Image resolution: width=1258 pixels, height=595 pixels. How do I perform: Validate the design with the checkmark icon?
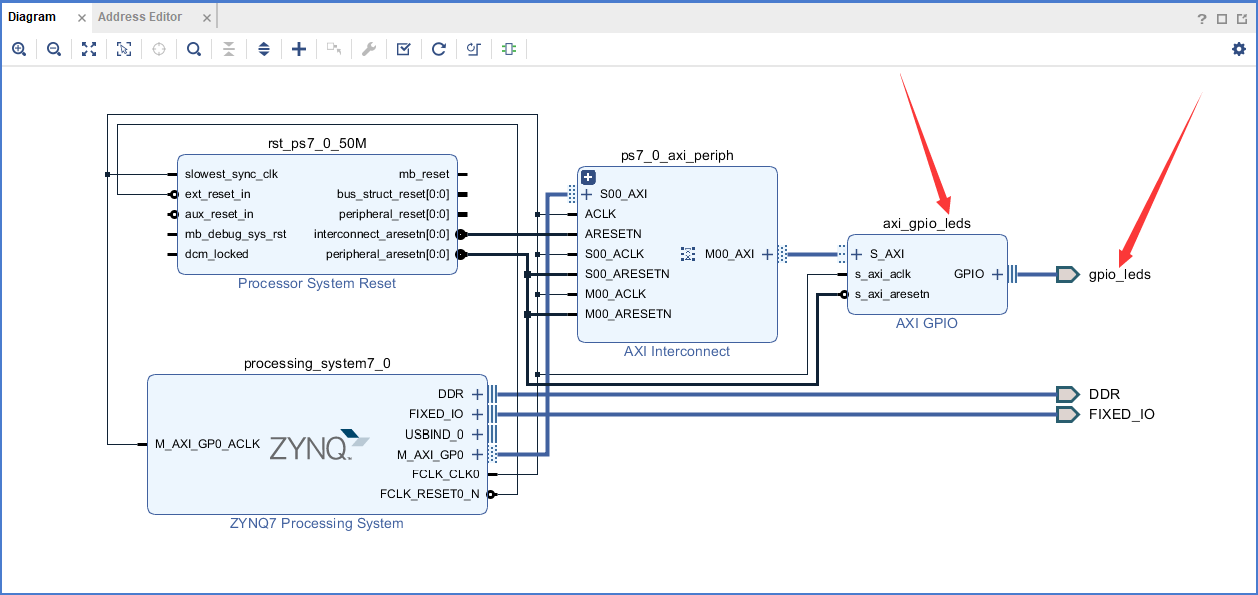404,49
